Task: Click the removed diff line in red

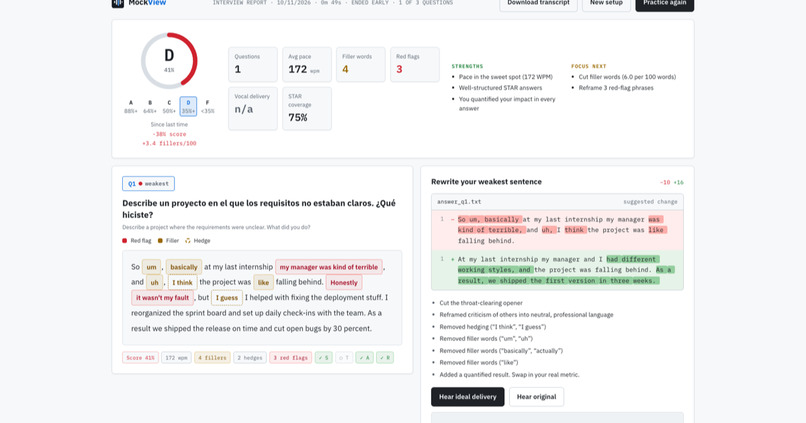Action: tap(557, 230)
